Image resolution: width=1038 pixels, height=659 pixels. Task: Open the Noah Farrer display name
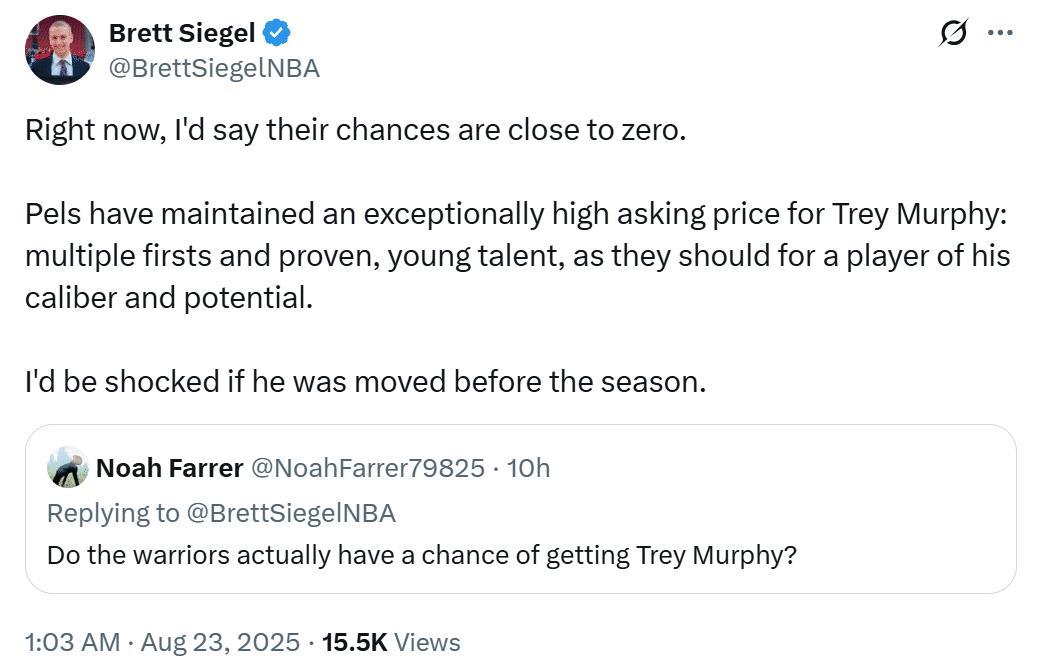(169, 467)
